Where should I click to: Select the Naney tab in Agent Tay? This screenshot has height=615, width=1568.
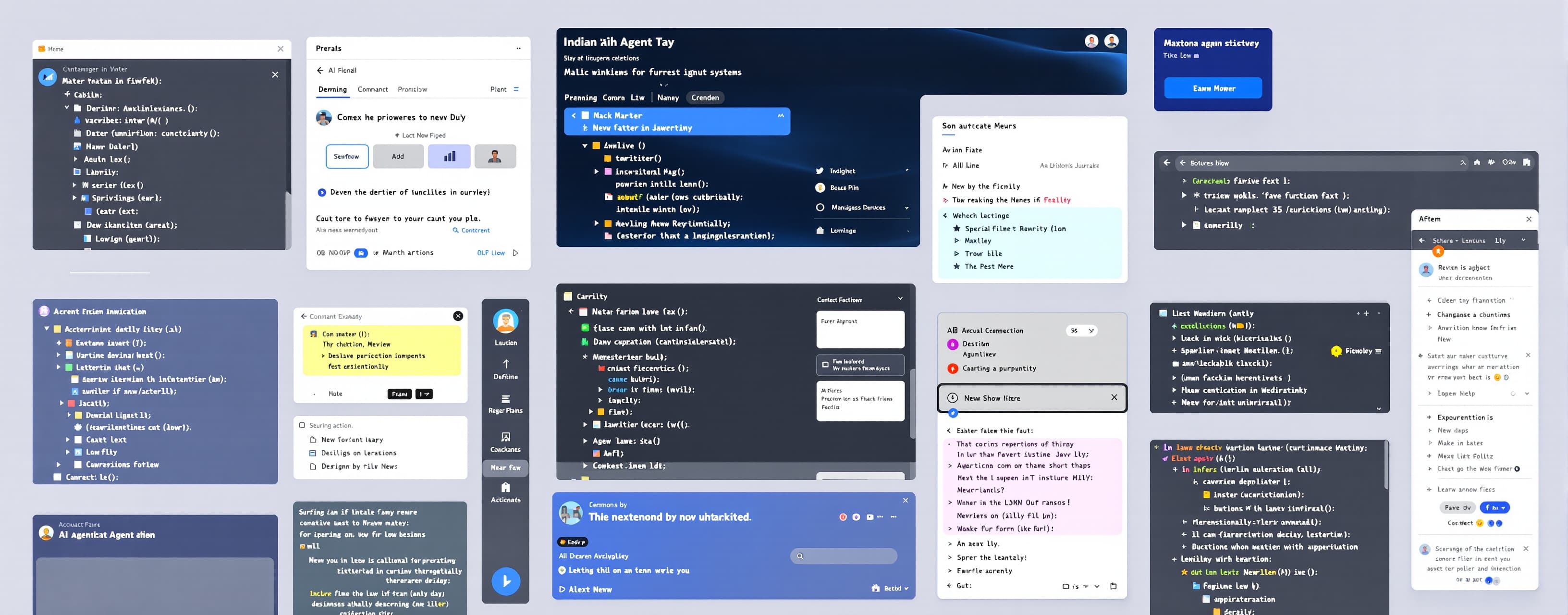click(668, 98)
